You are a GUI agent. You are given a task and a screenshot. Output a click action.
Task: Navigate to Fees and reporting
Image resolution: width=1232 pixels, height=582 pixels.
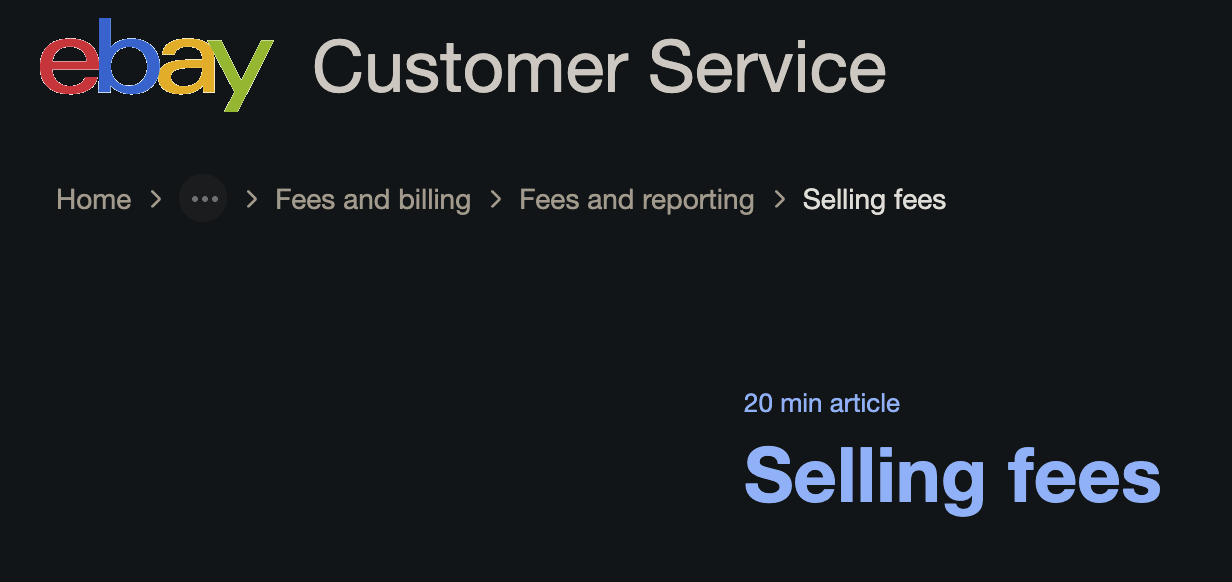pos(636,199)
